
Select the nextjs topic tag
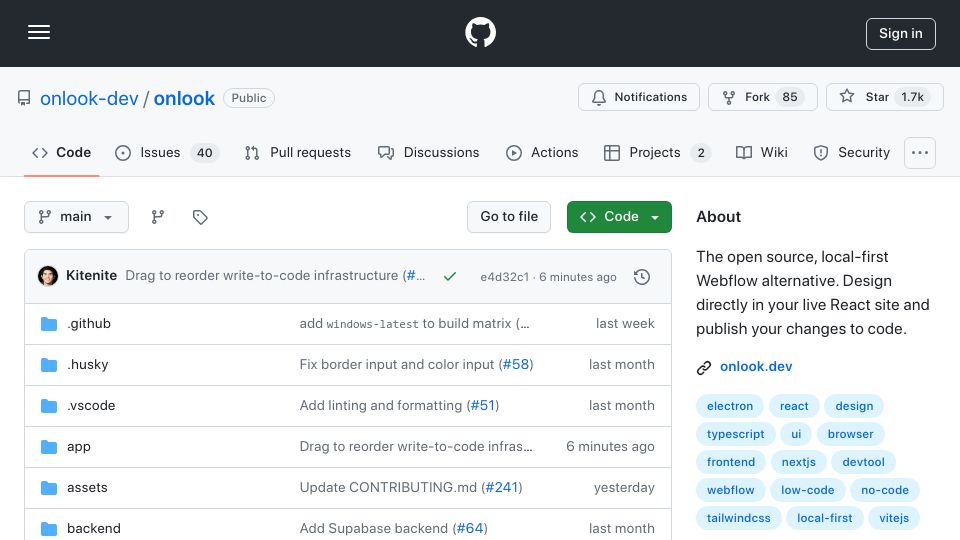(798, 462)
